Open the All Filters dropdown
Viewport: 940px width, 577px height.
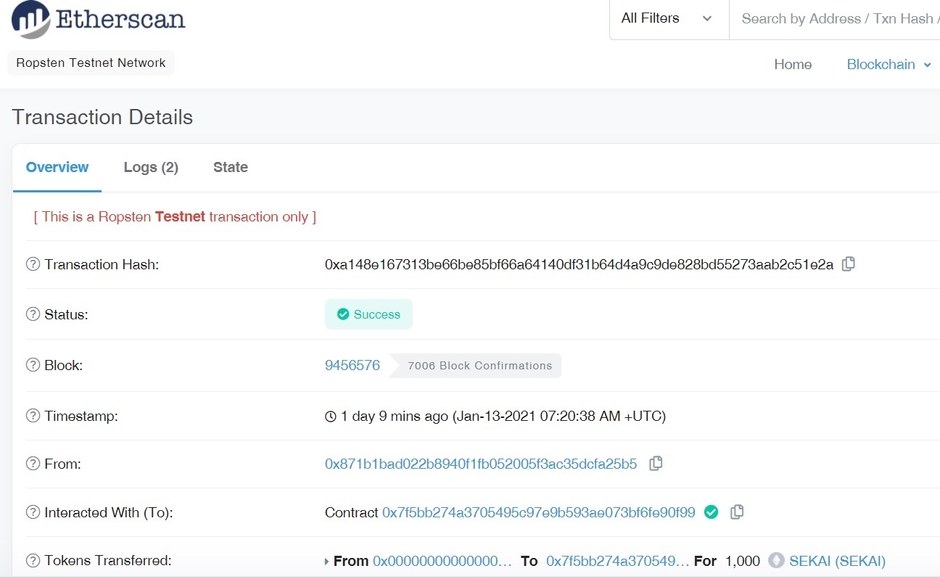point(667,19)
